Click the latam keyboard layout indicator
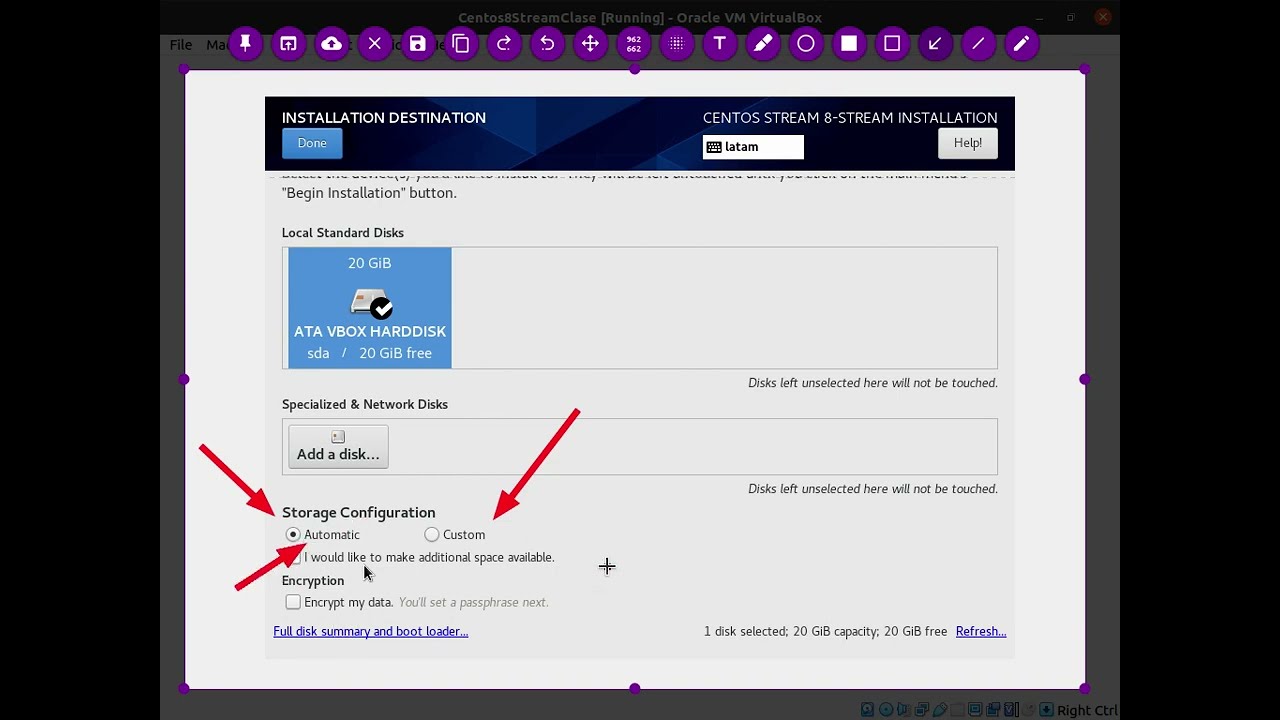This screenshot has width=1280, height=720. pos(753,147)
